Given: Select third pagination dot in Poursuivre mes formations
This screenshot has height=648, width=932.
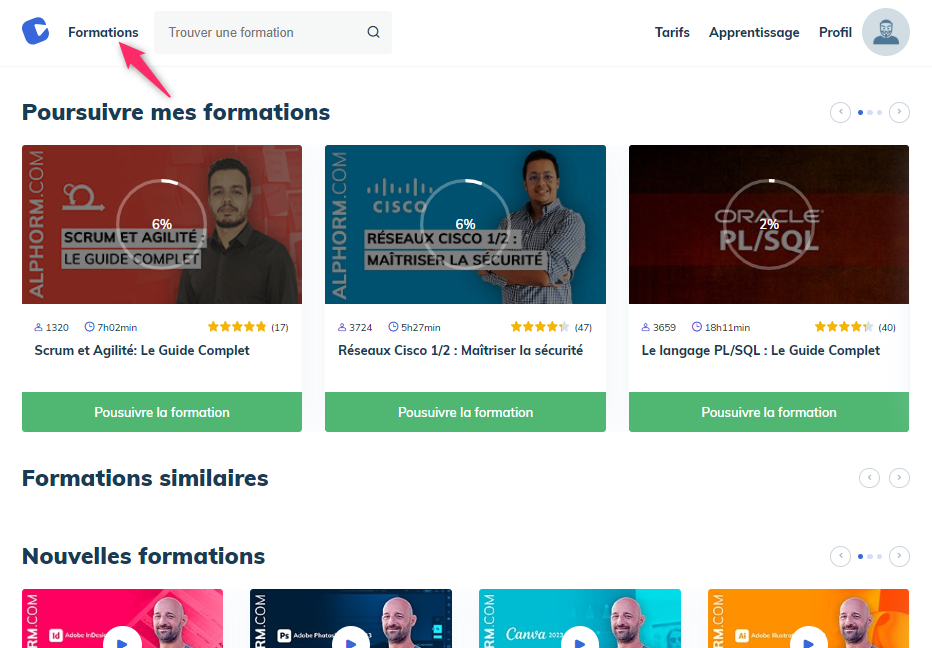Looking at the screenshot, I should click(880, 112).
